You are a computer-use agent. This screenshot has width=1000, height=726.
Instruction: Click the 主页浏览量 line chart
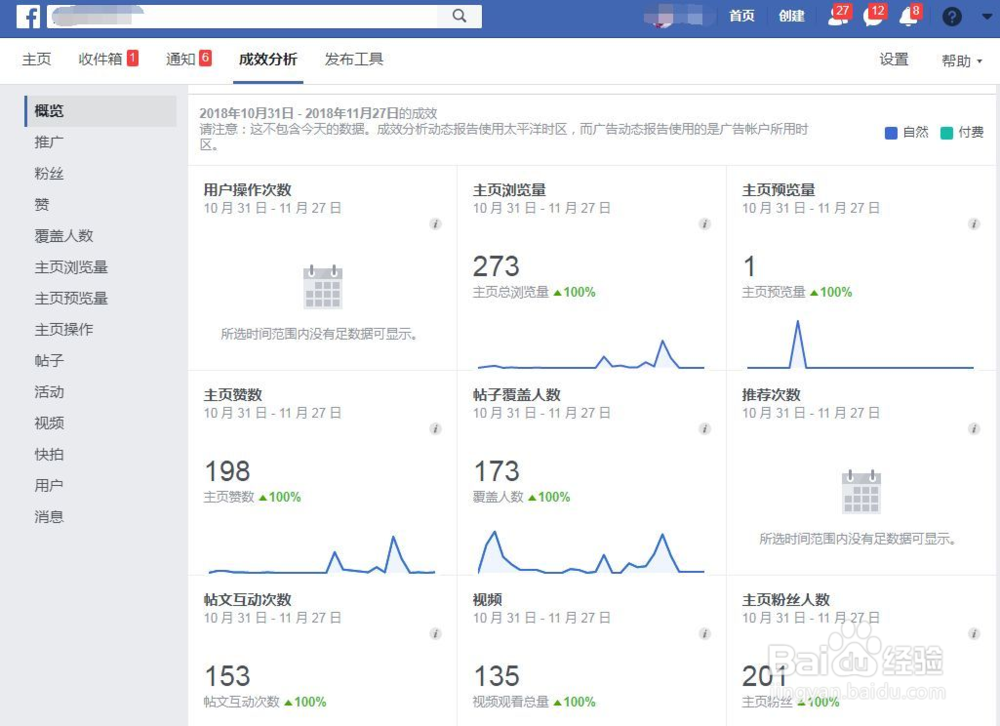[591, 354]
